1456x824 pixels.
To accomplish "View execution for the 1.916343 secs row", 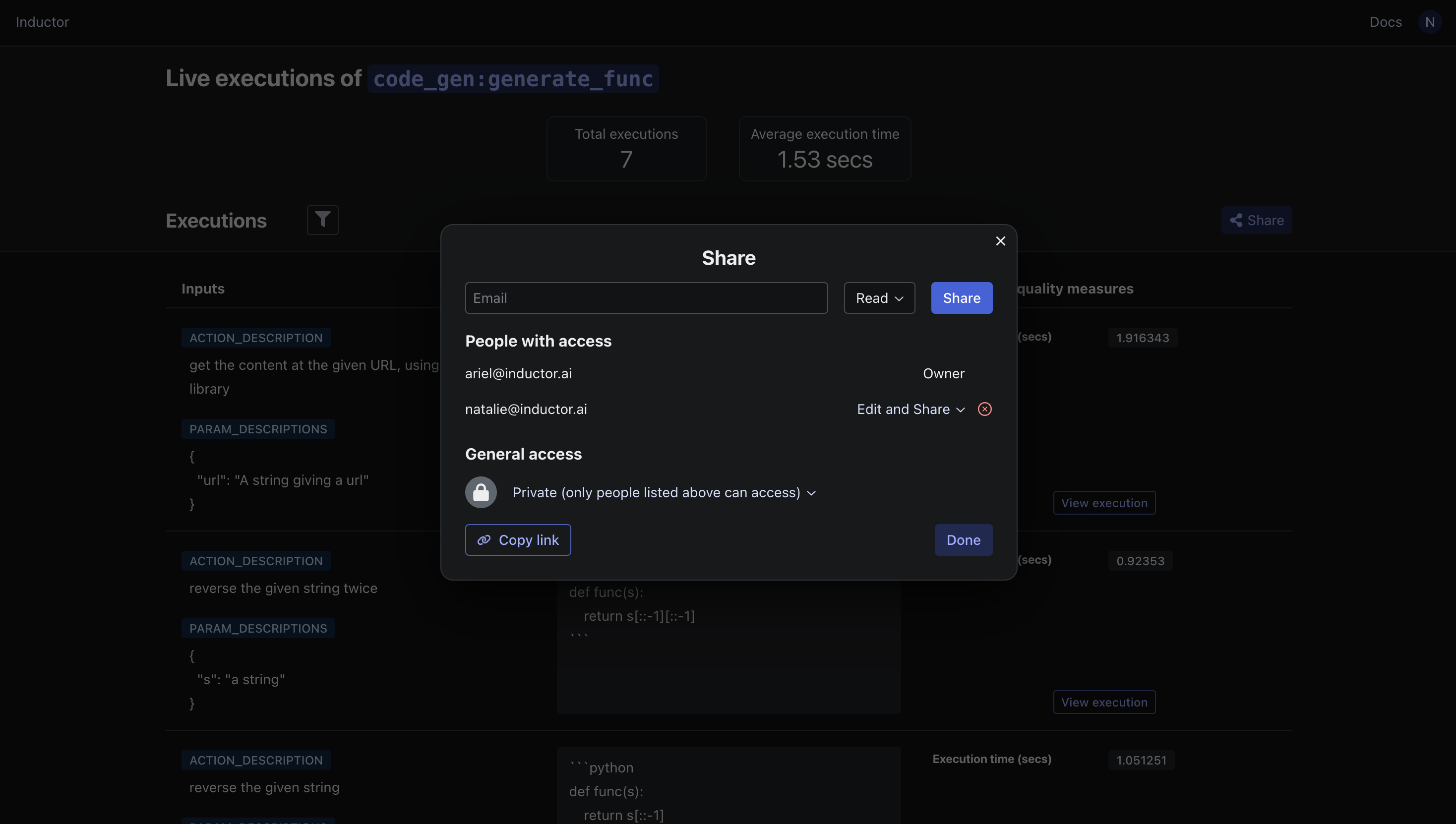I will (x=1104, y=503).
